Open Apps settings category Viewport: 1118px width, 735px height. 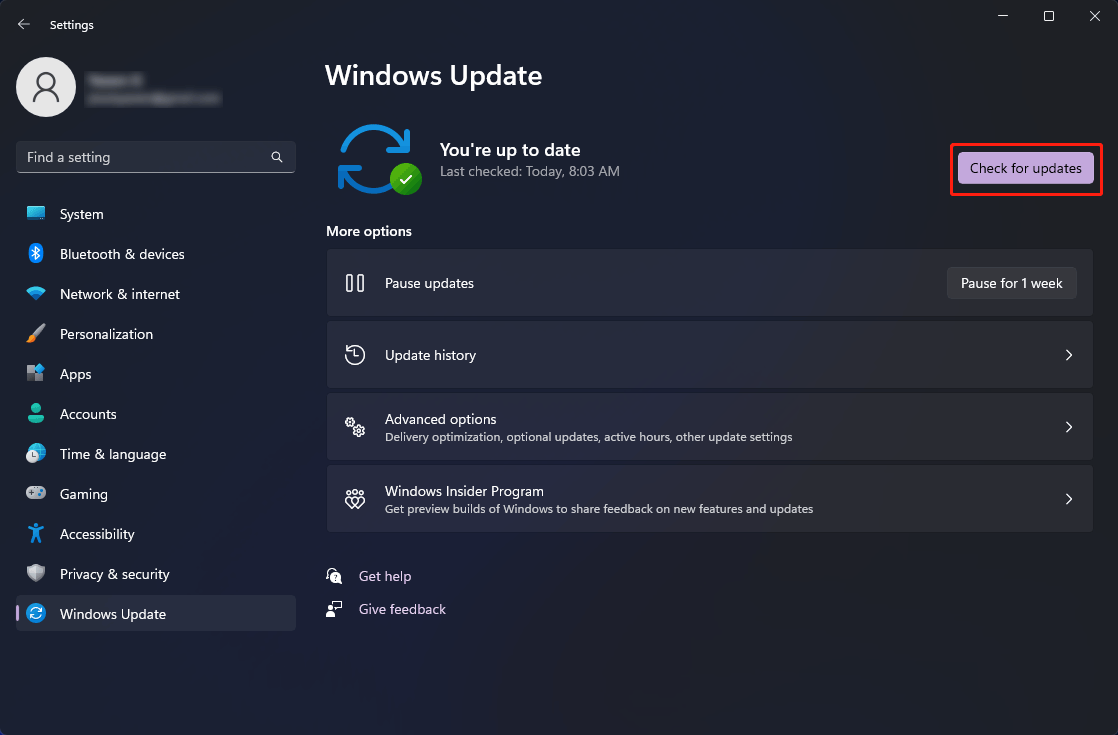point(155,374)
